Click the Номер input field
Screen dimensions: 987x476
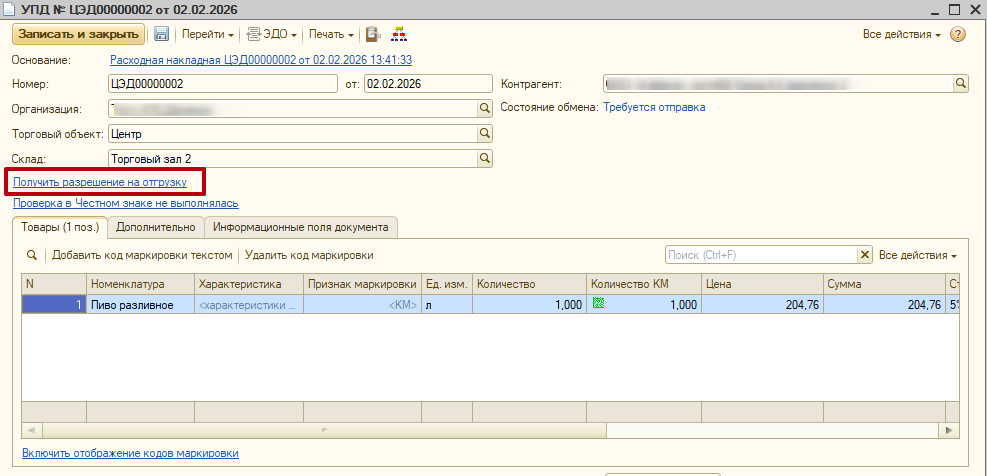222,84
